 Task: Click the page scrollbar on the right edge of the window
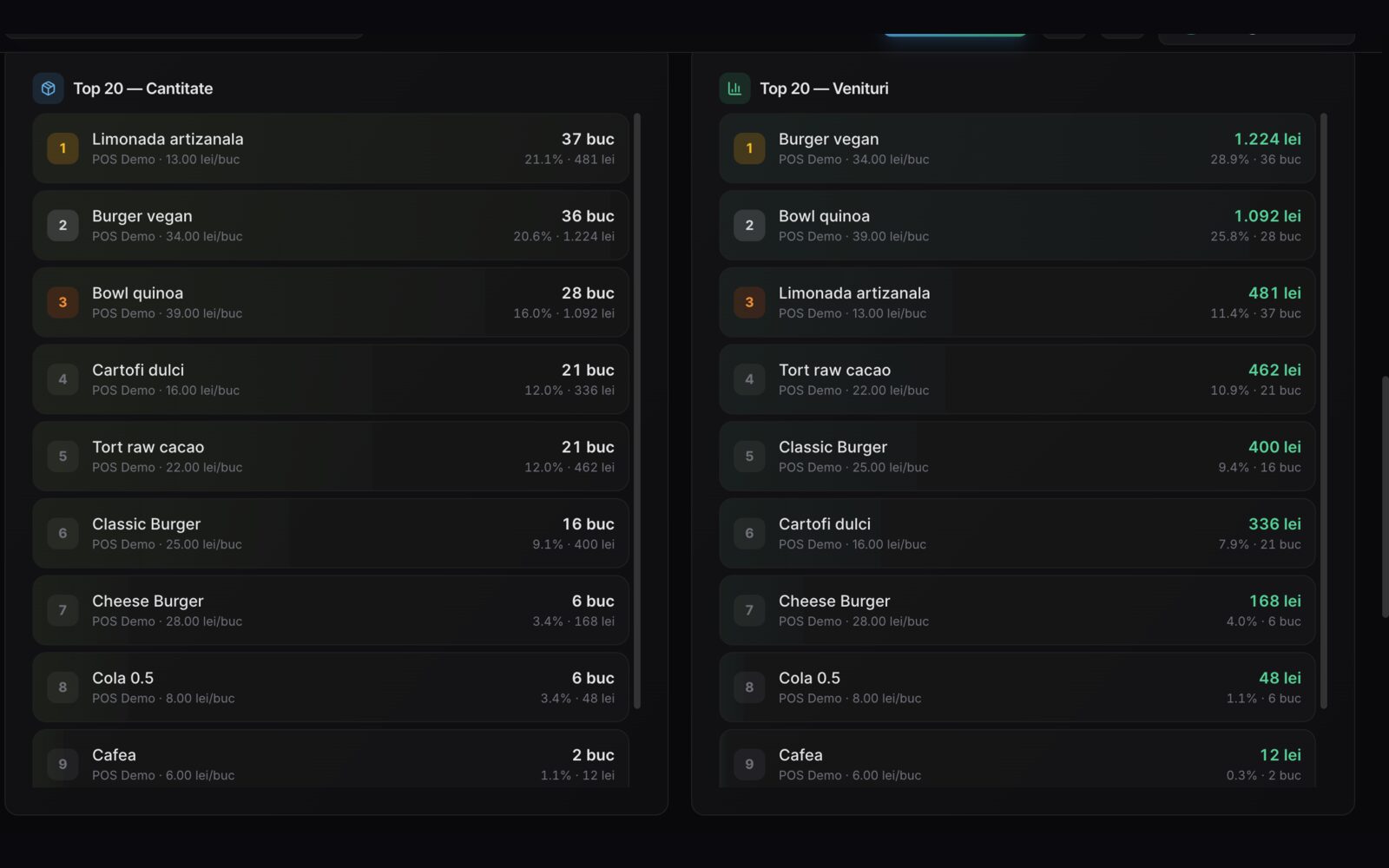point(1386,496)
